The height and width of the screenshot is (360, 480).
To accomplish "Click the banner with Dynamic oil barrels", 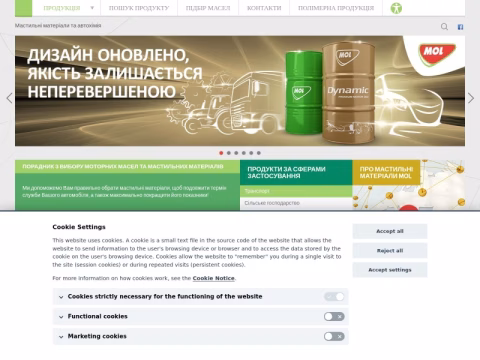I will coord(240,91).
